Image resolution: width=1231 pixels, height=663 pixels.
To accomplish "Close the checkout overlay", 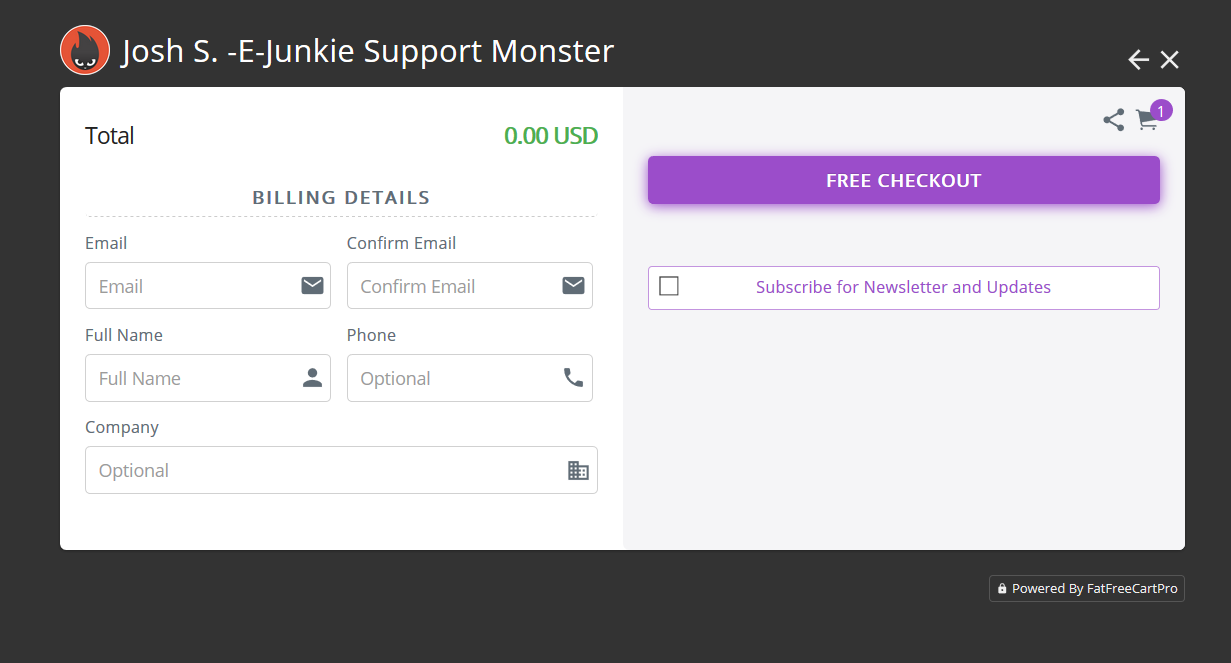I will point(1170,60).
